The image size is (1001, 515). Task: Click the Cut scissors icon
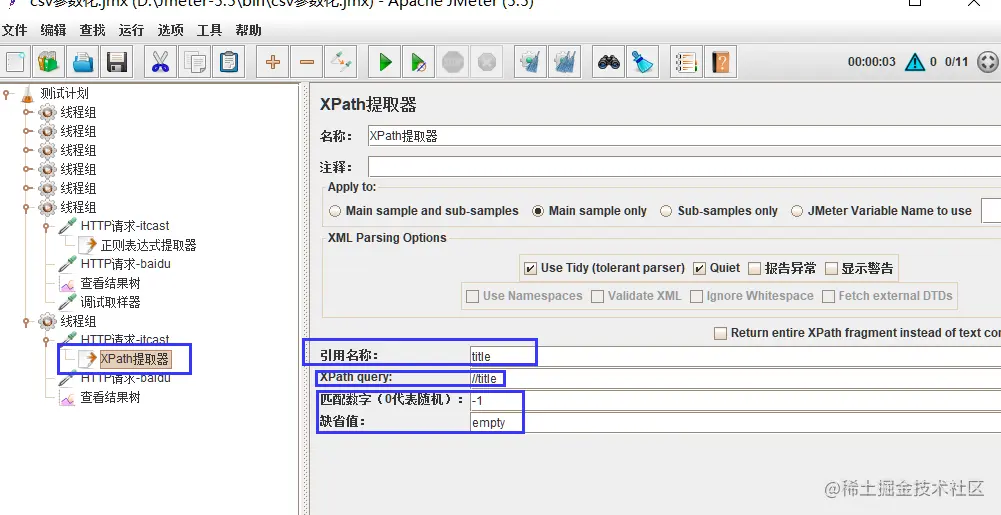(x=160, y=62)
